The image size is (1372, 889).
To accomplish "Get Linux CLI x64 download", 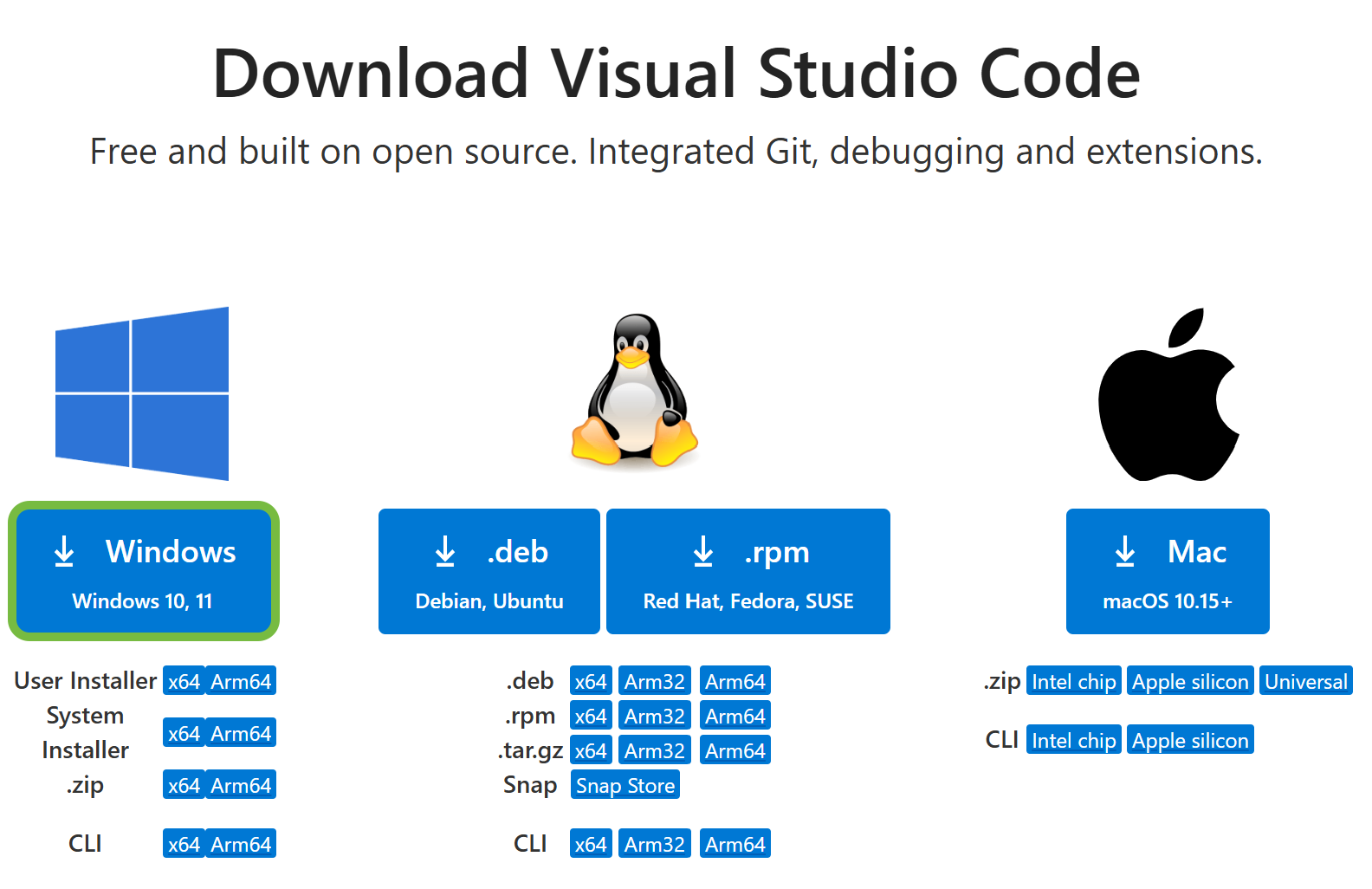I will pos(591,844).
